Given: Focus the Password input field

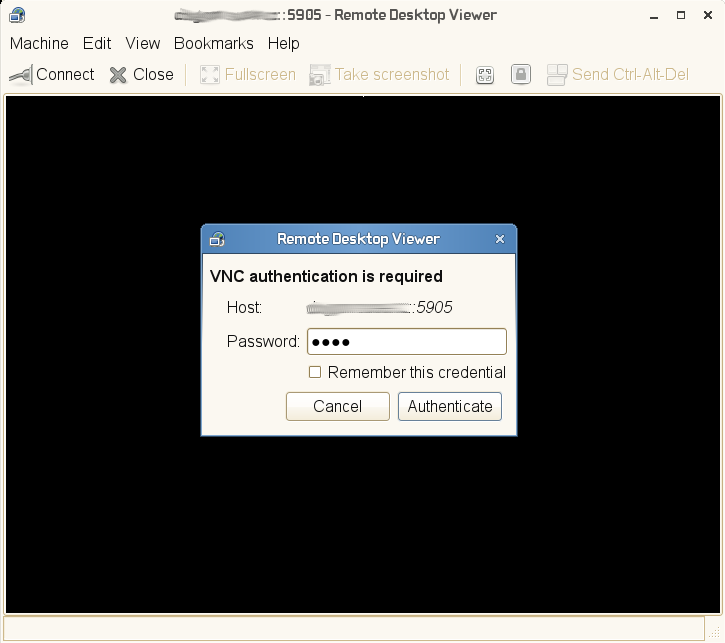Looking at the screenshot, I should pos(407,342).
